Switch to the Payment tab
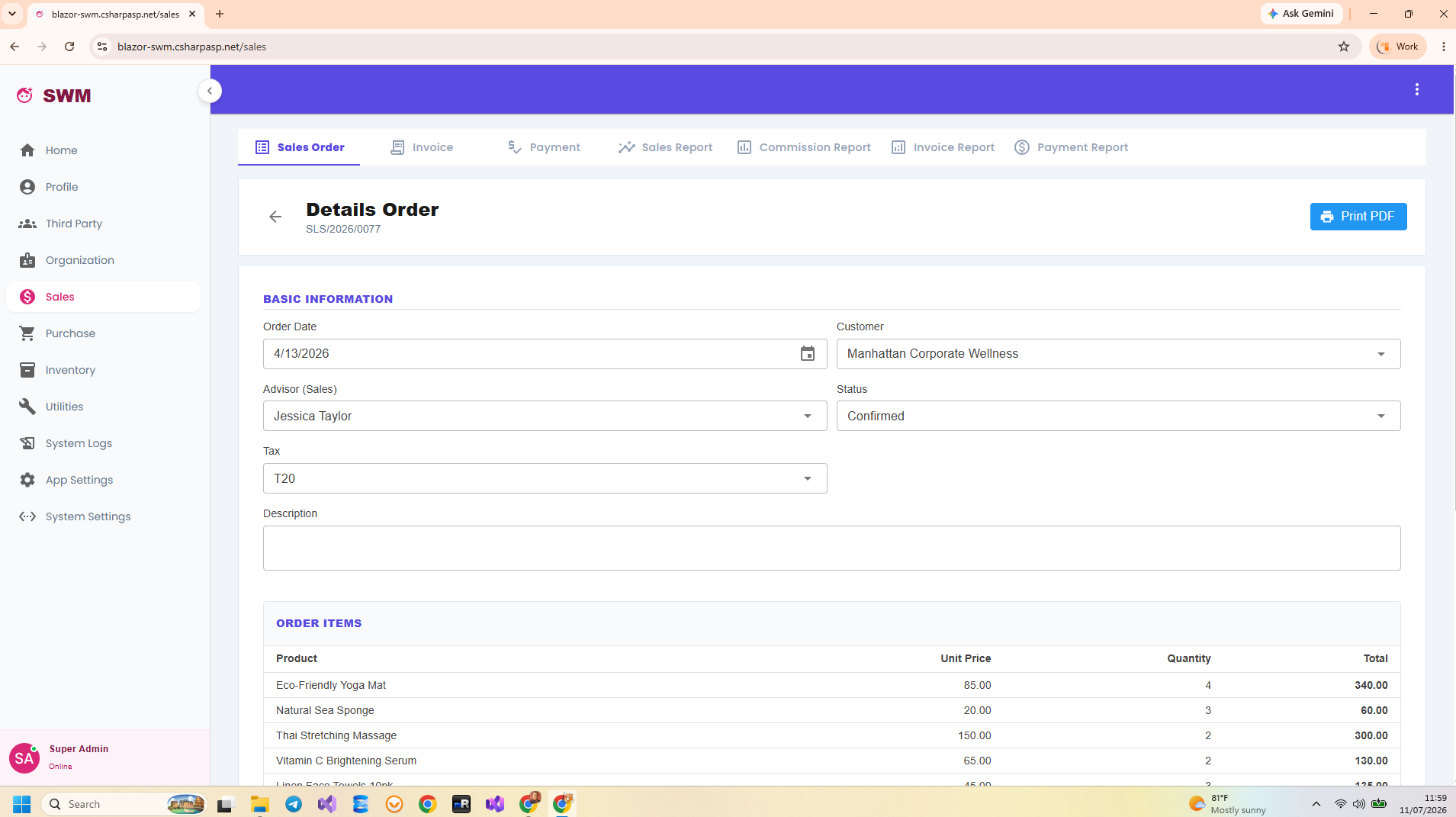 [544, 147]
